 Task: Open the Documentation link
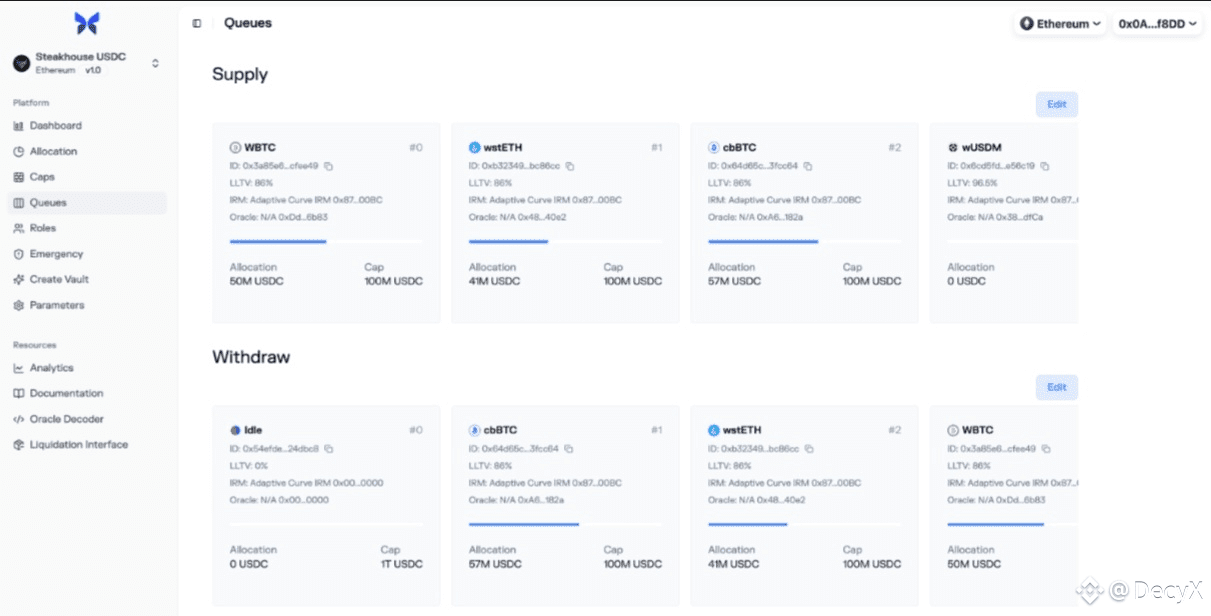[x=66, y=394]
